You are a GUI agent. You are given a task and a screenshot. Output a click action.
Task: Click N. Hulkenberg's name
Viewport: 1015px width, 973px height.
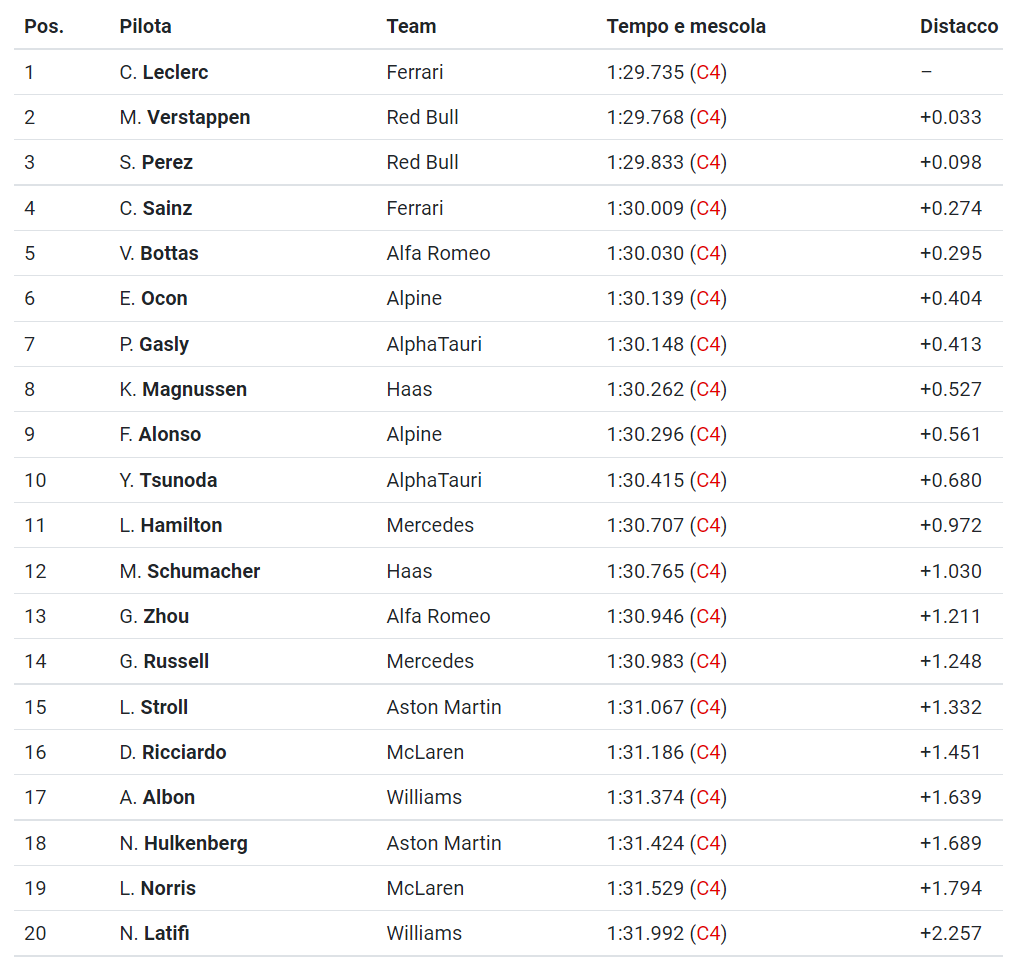pyautogui.click(x=183, y=843)
